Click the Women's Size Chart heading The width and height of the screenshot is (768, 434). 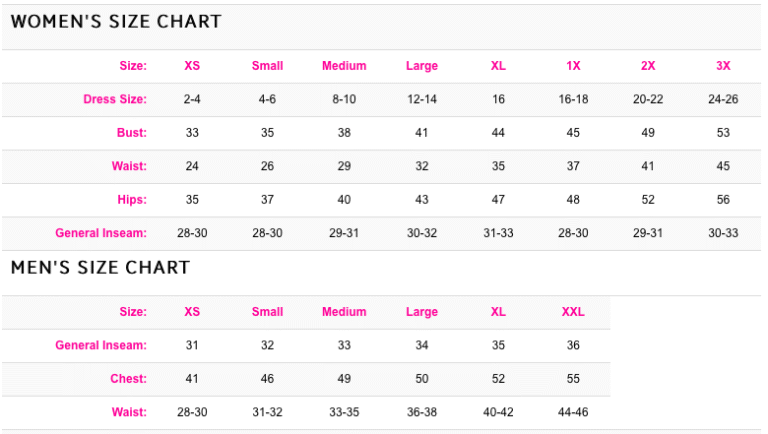click(116, 22)
